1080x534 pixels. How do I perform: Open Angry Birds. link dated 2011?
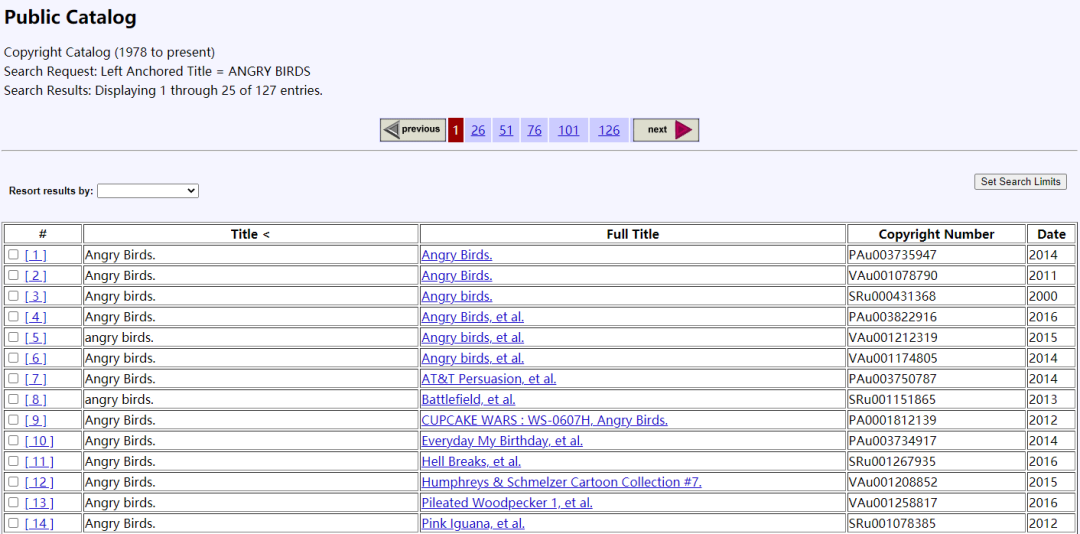tap(457, 276)
